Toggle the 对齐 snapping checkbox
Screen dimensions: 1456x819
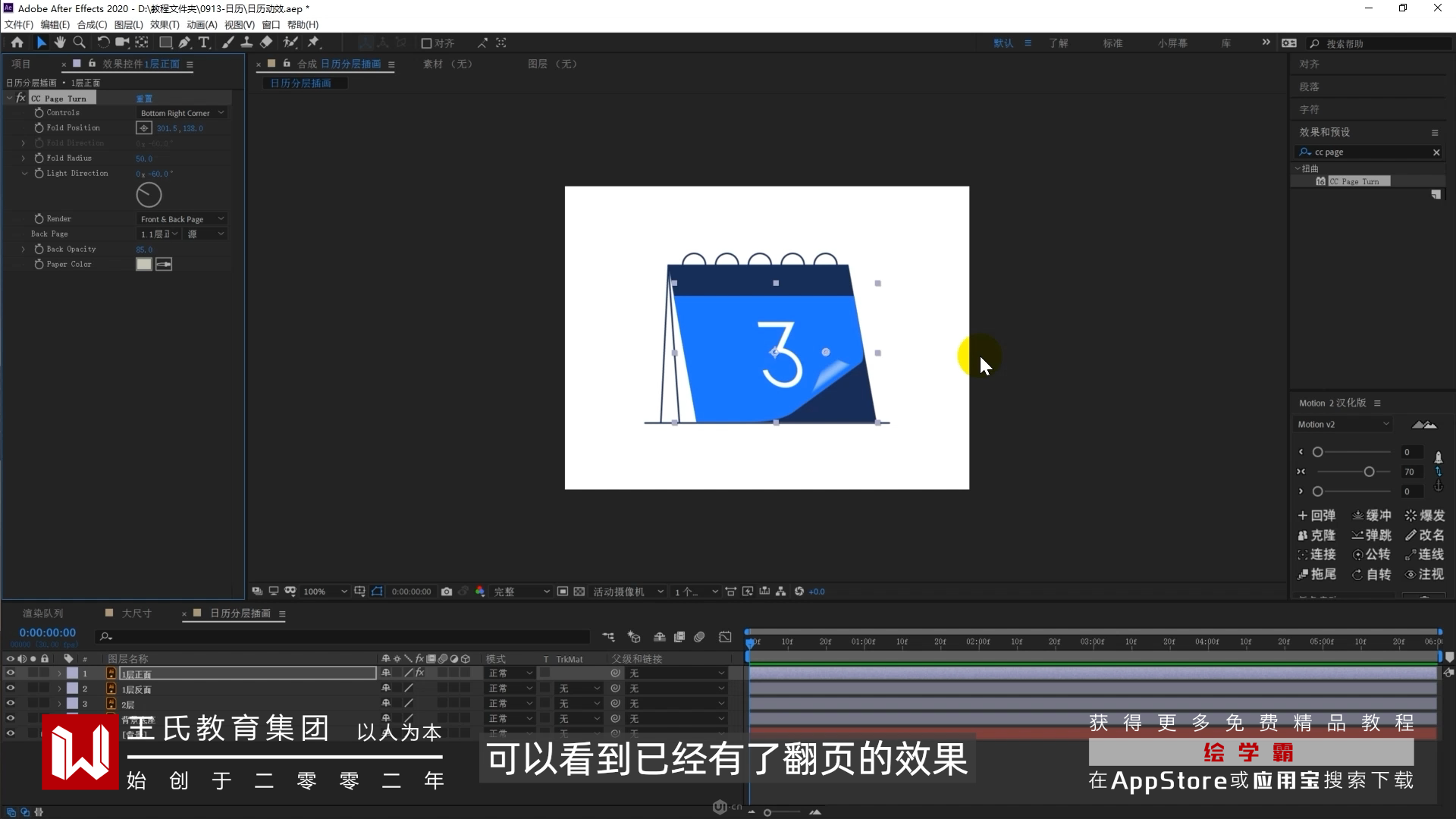(x=426, y=43)
